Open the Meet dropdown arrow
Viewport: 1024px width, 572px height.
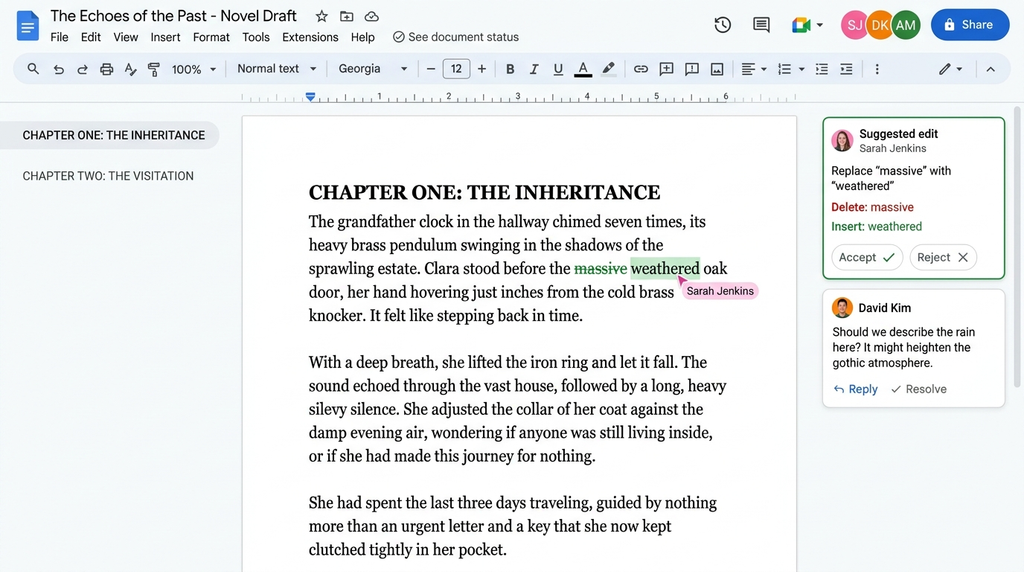pos(820,25)
